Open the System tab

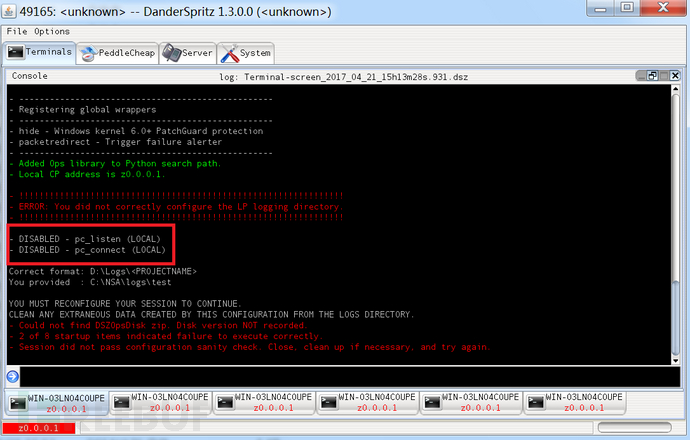coord(246,53)
